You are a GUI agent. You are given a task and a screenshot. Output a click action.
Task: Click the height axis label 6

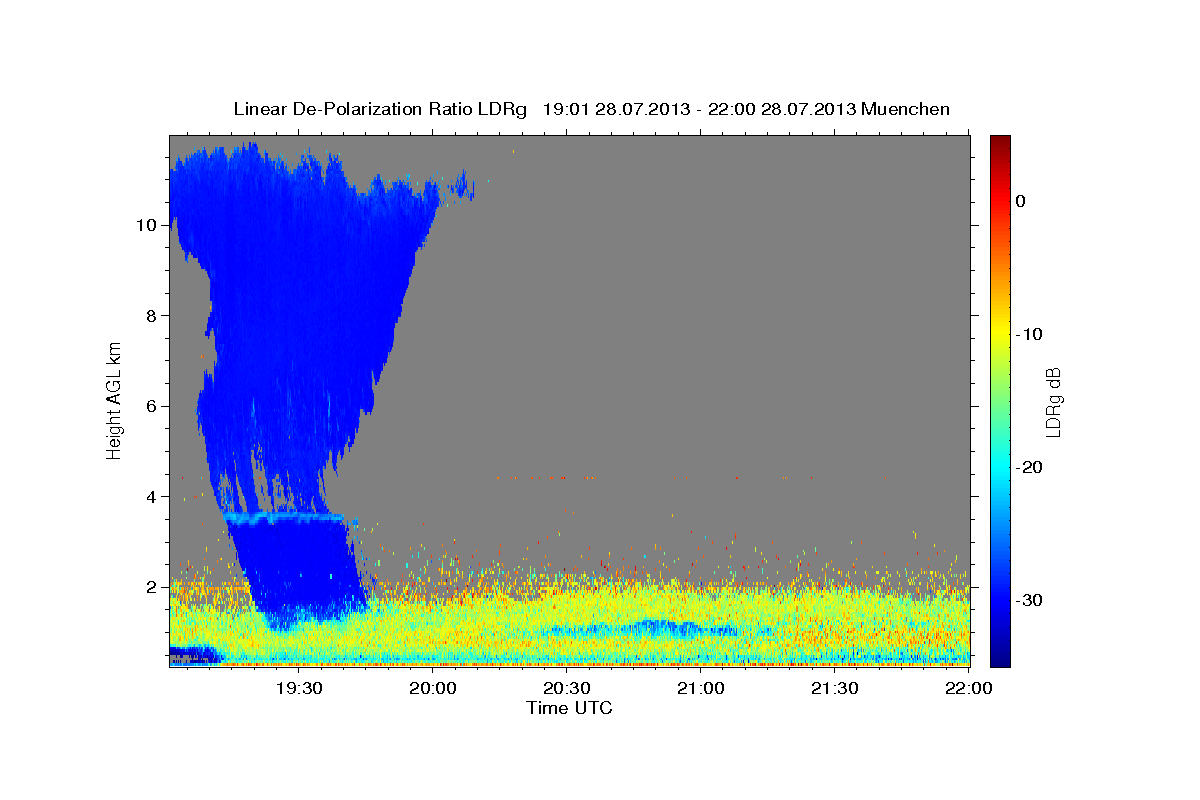pos(154,406)
